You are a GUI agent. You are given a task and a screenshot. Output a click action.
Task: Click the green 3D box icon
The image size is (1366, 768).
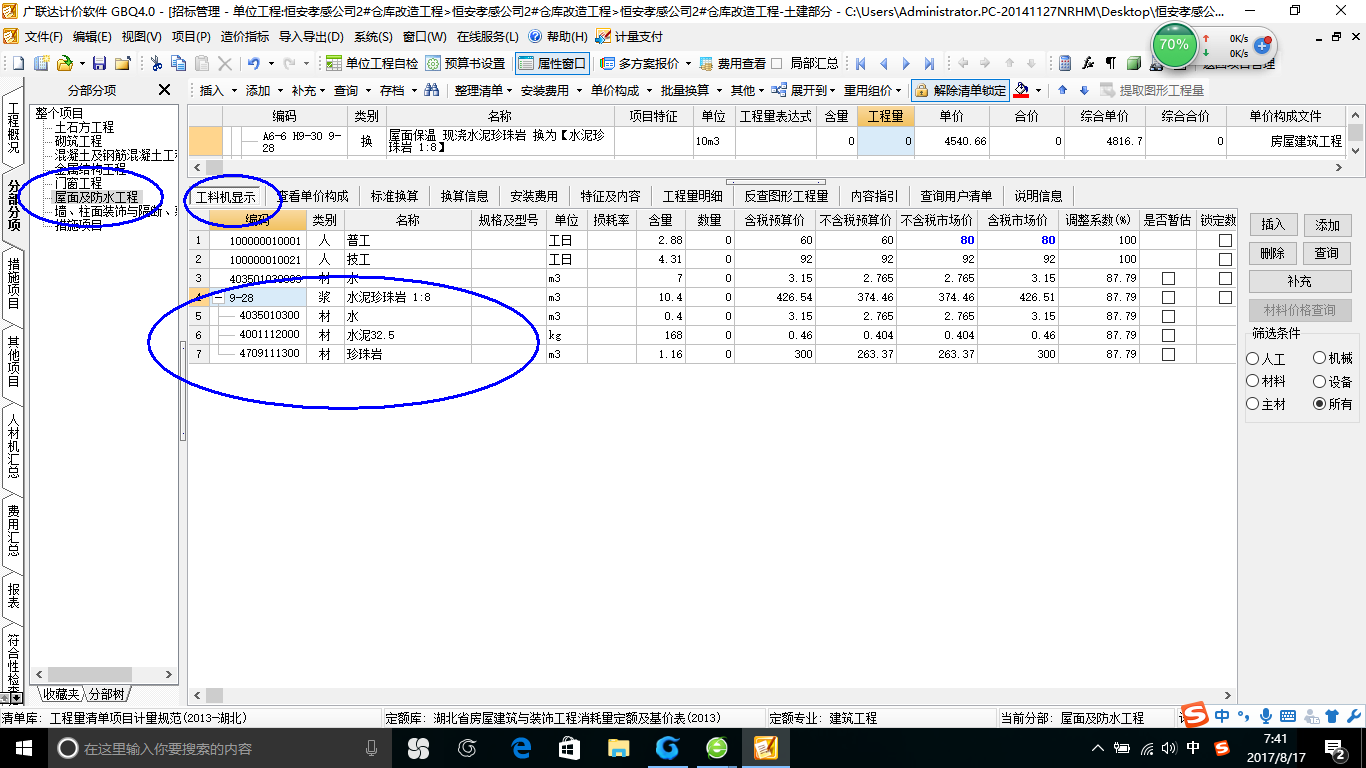click(1133, 63)
